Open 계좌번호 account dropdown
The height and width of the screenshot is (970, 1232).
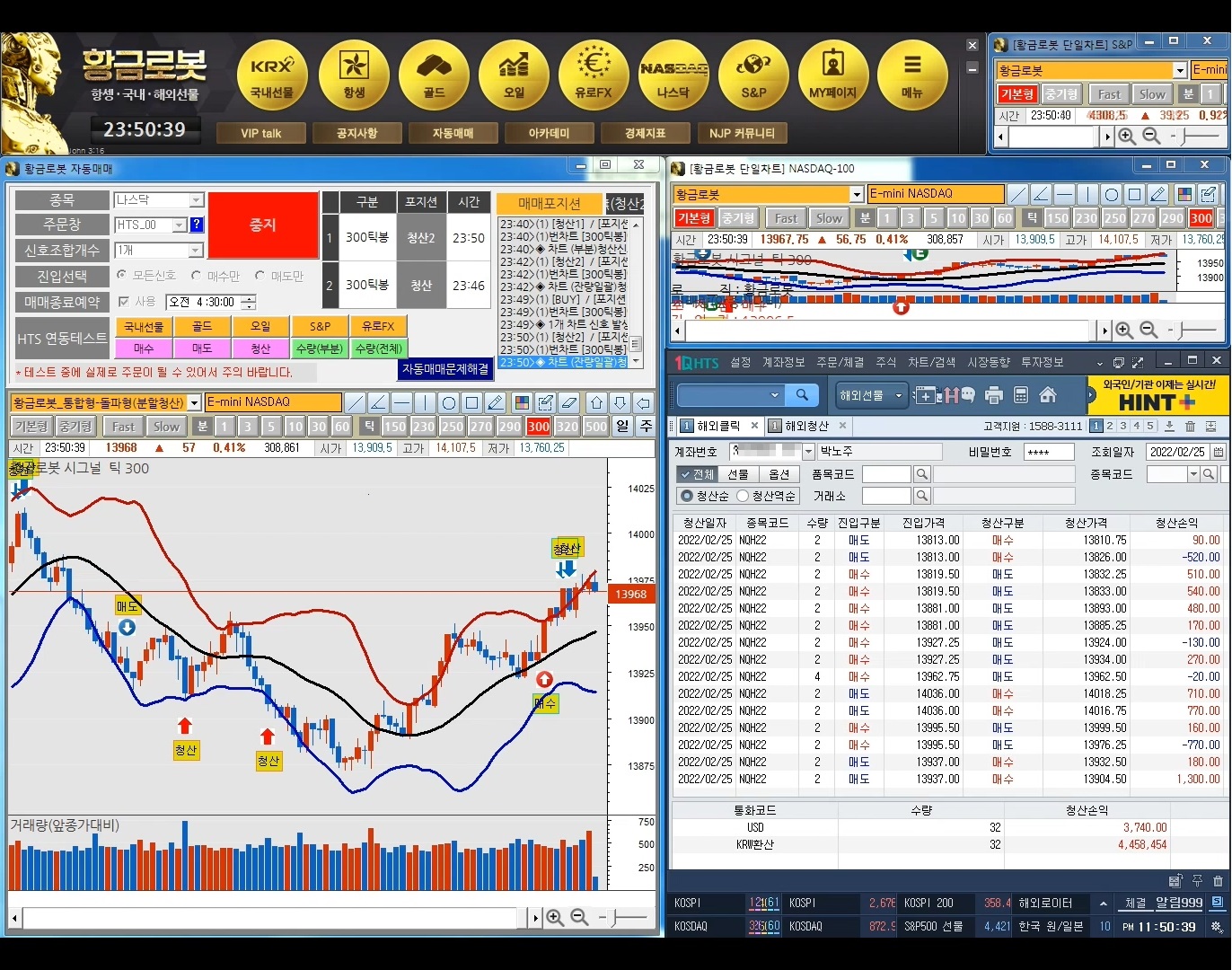coord(808,452)
